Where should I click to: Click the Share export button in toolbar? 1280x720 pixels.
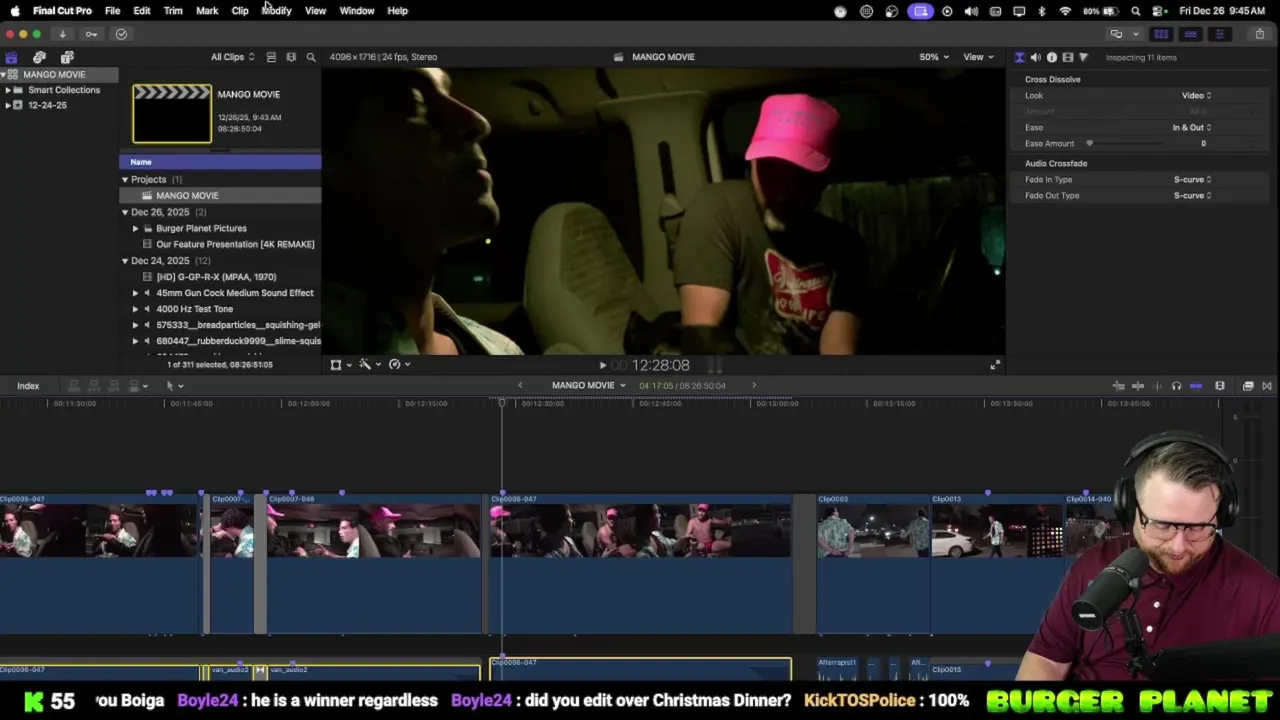(x=1259, y=34)
